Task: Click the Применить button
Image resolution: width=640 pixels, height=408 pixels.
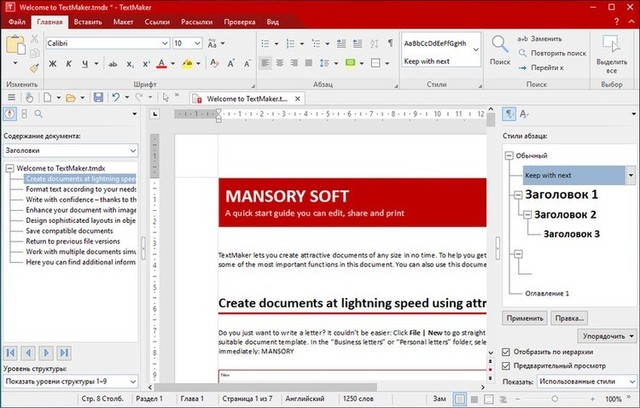Action: point(524,317)
